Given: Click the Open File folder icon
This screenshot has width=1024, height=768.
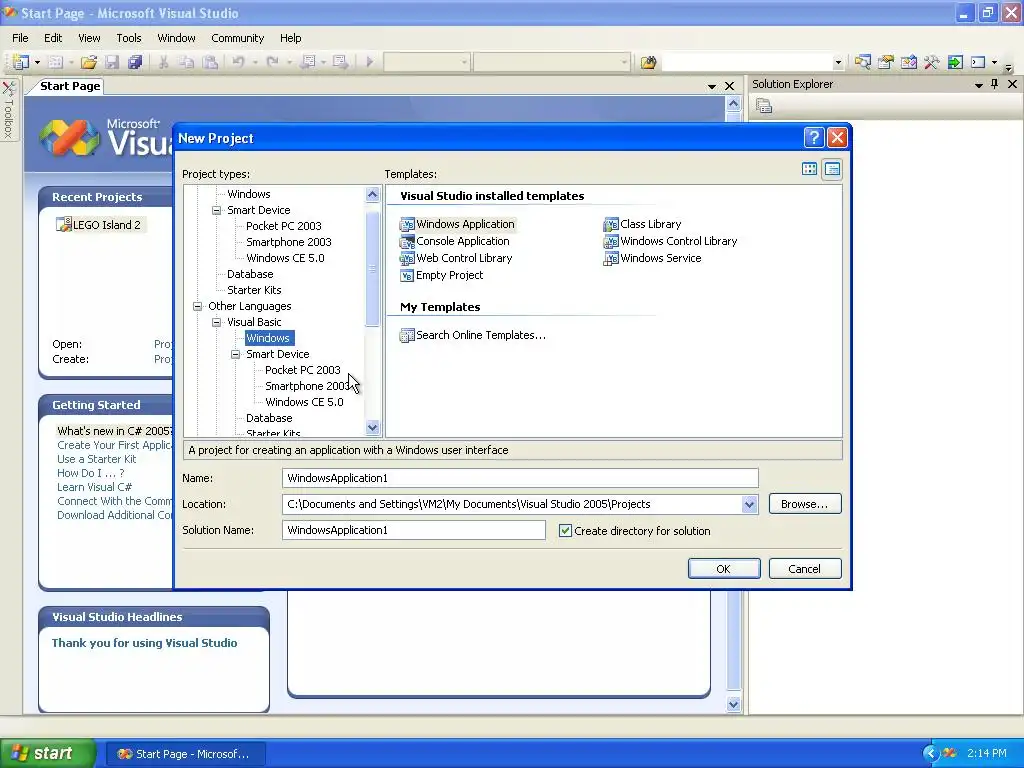Looking at the screenshot, I should (89, 62).
